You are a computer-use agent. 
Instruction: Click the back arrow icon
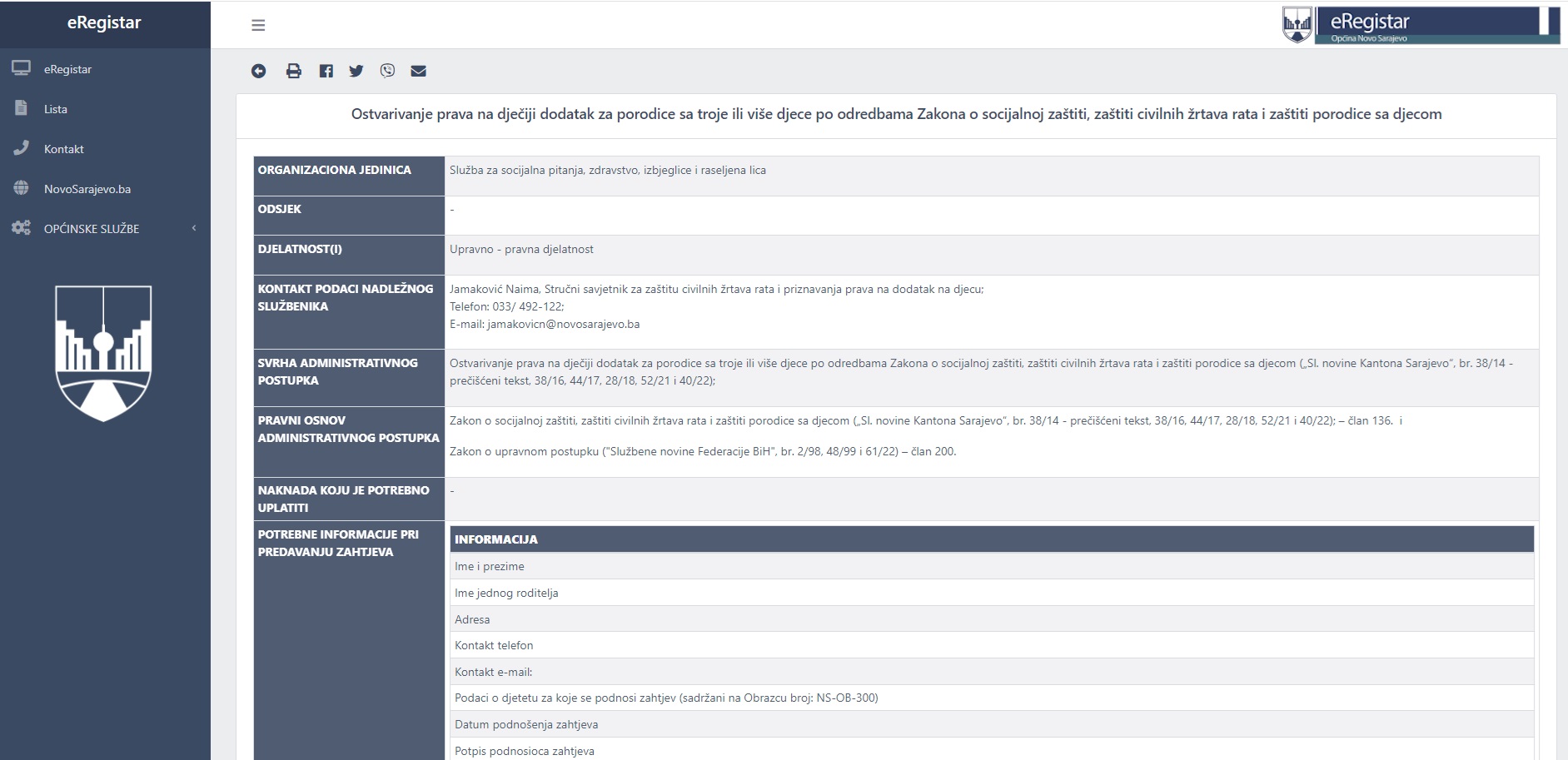[259, 71]
